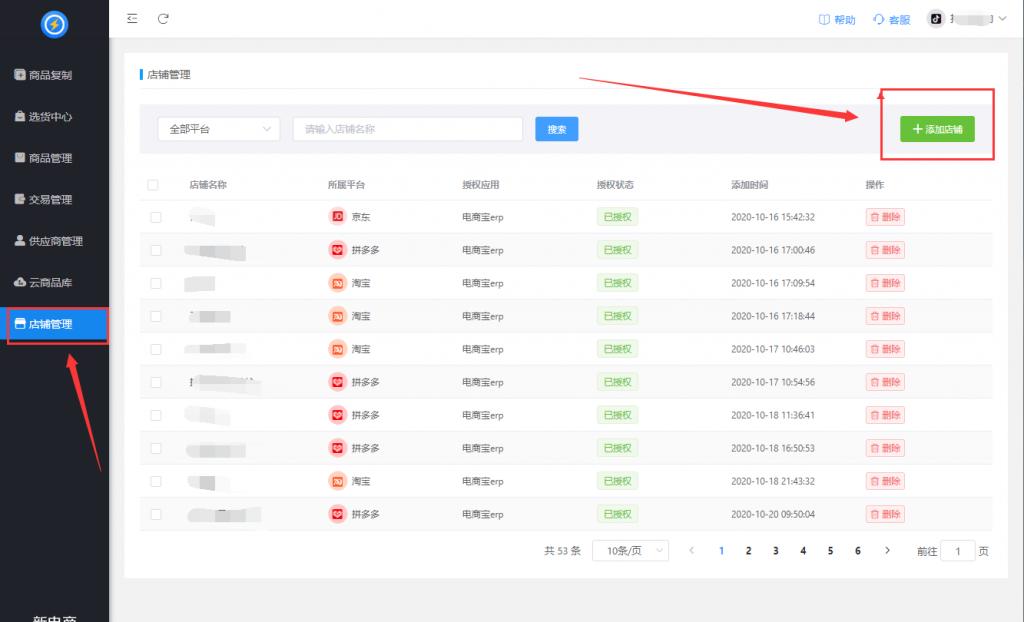Open the 10条/页 page size dropdown
Screen dimensions: 1024x622
[x=630, y=551]
